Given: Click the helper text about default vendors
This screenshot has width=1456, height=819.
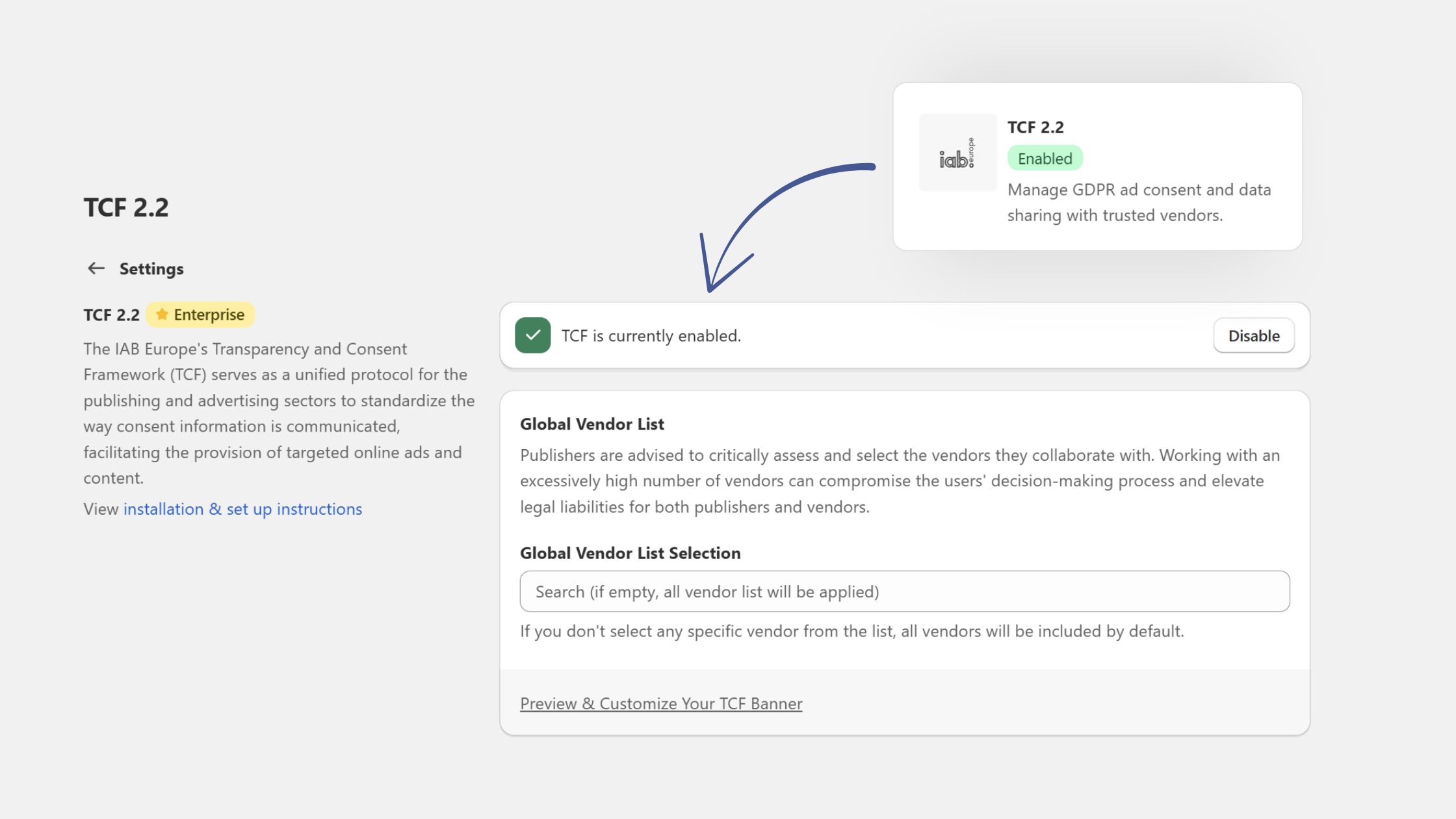Looking at the screenshot, I should point(852,631).
